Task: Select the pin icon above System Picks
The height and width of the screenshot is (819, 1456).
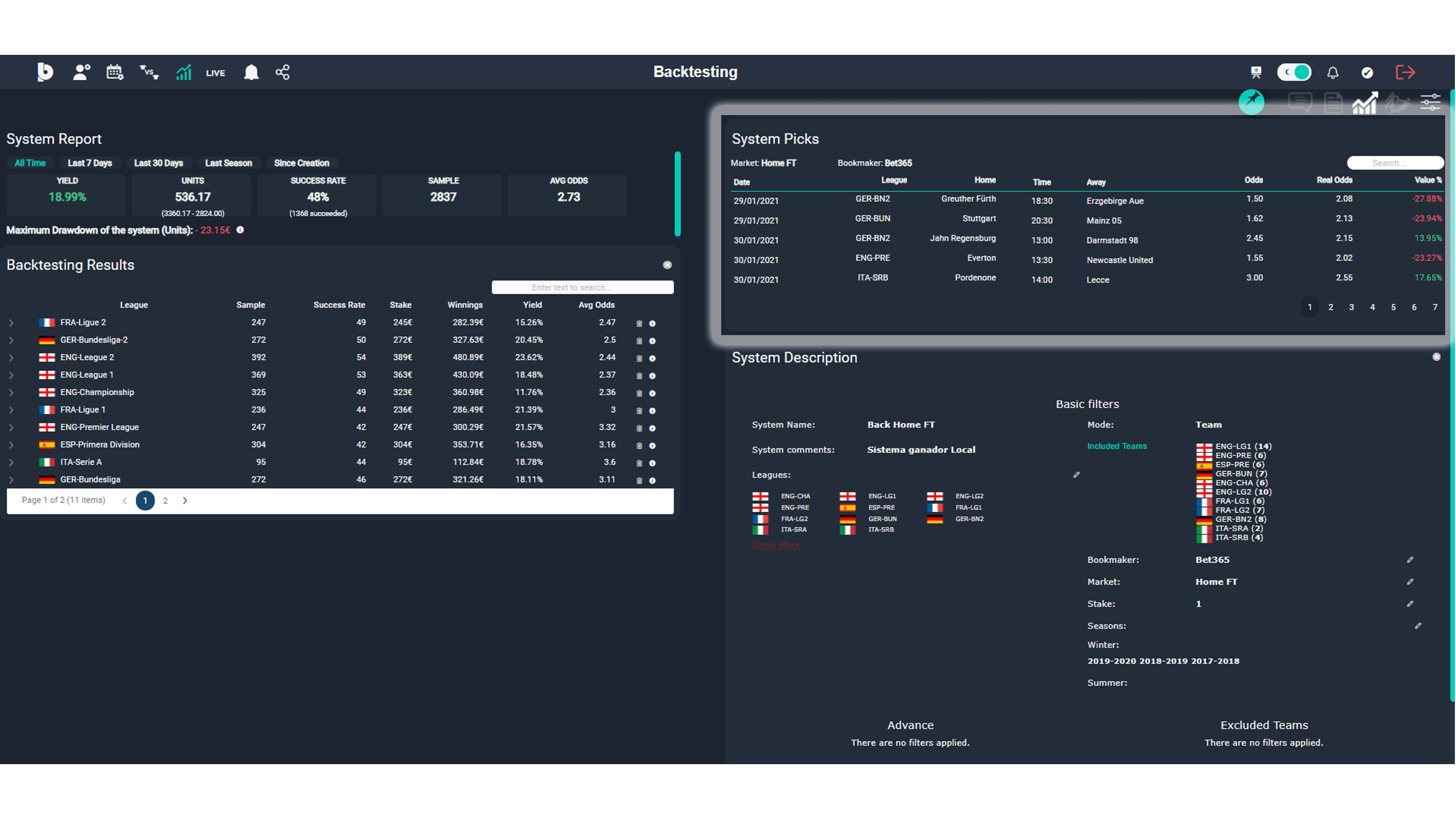Action: point(1252,102)
